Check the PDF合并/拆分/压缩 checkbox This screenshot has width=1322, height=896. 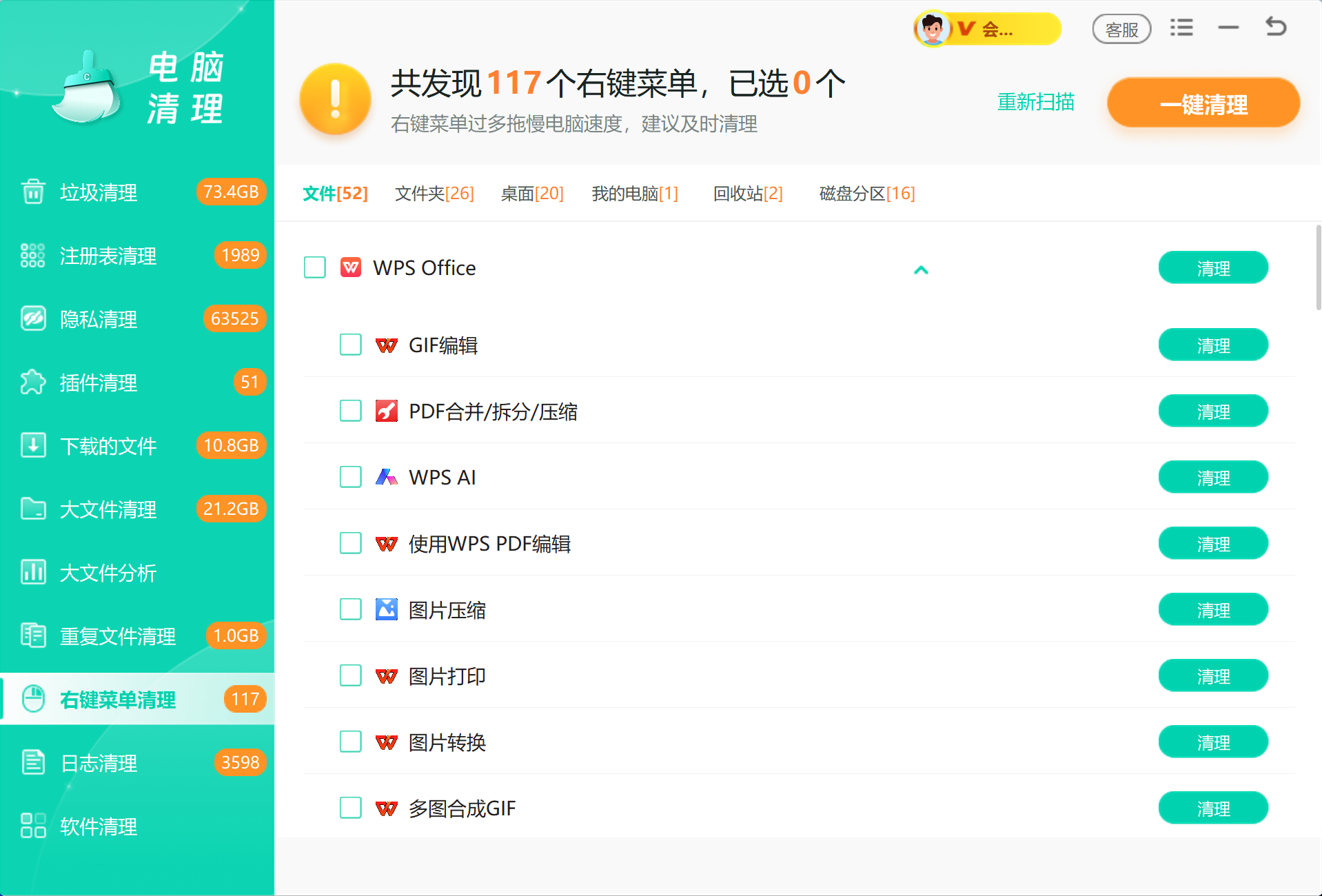351,411
